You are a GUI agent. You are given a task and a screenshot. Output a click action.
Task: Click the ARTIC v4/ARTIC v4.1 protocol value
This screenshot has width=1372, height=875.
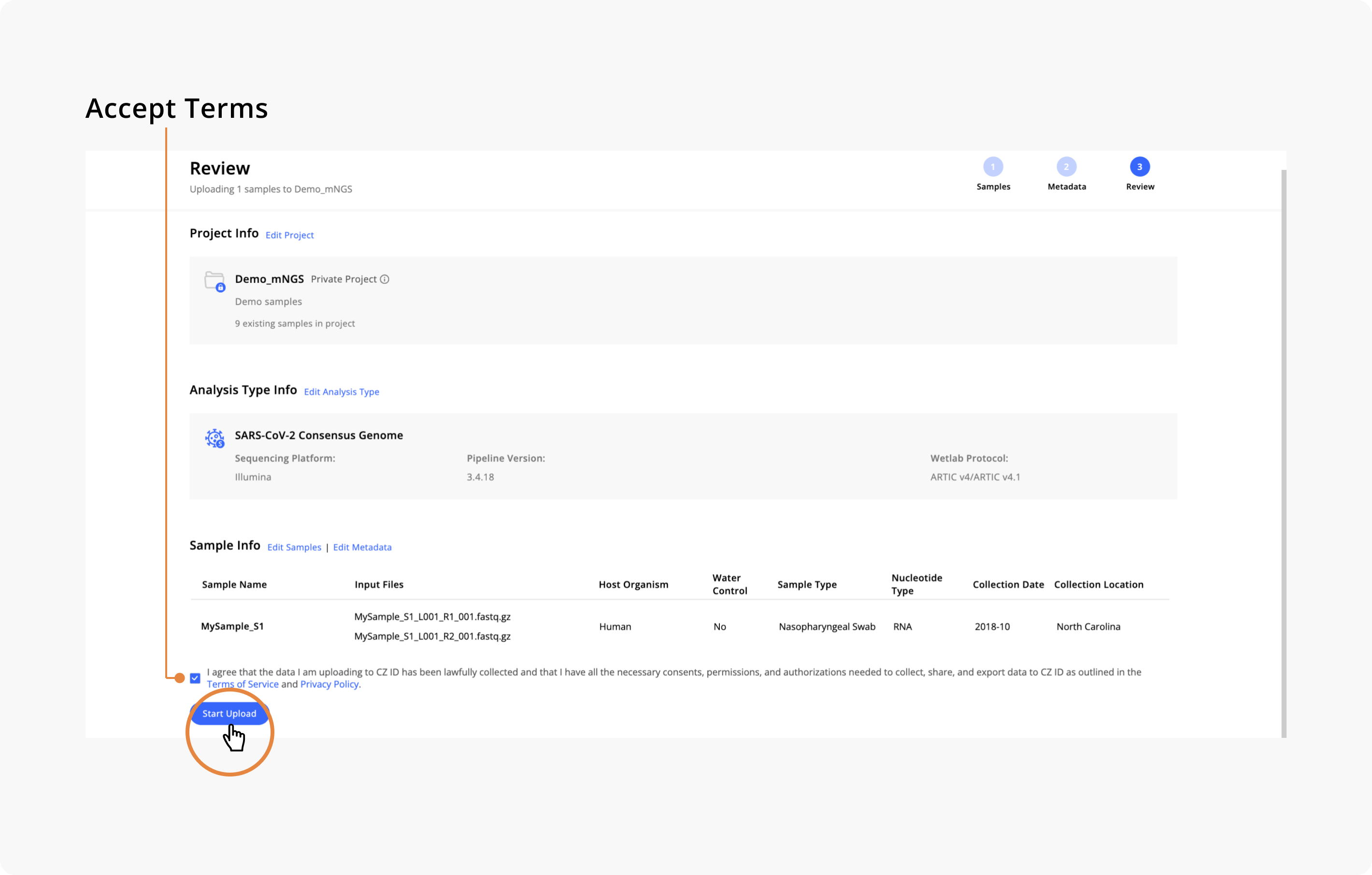coord(975,478)
